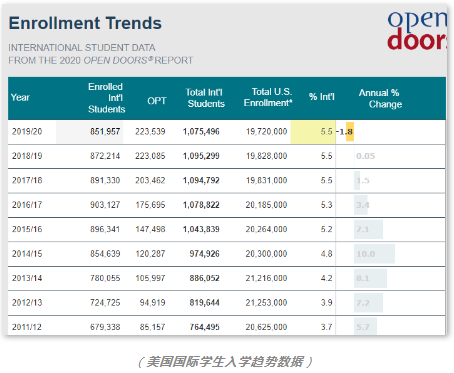Image resolution: width=454 pixels, height=373 pixels.
Task: Click the orange -1.8 change bar
Action: 350,132
